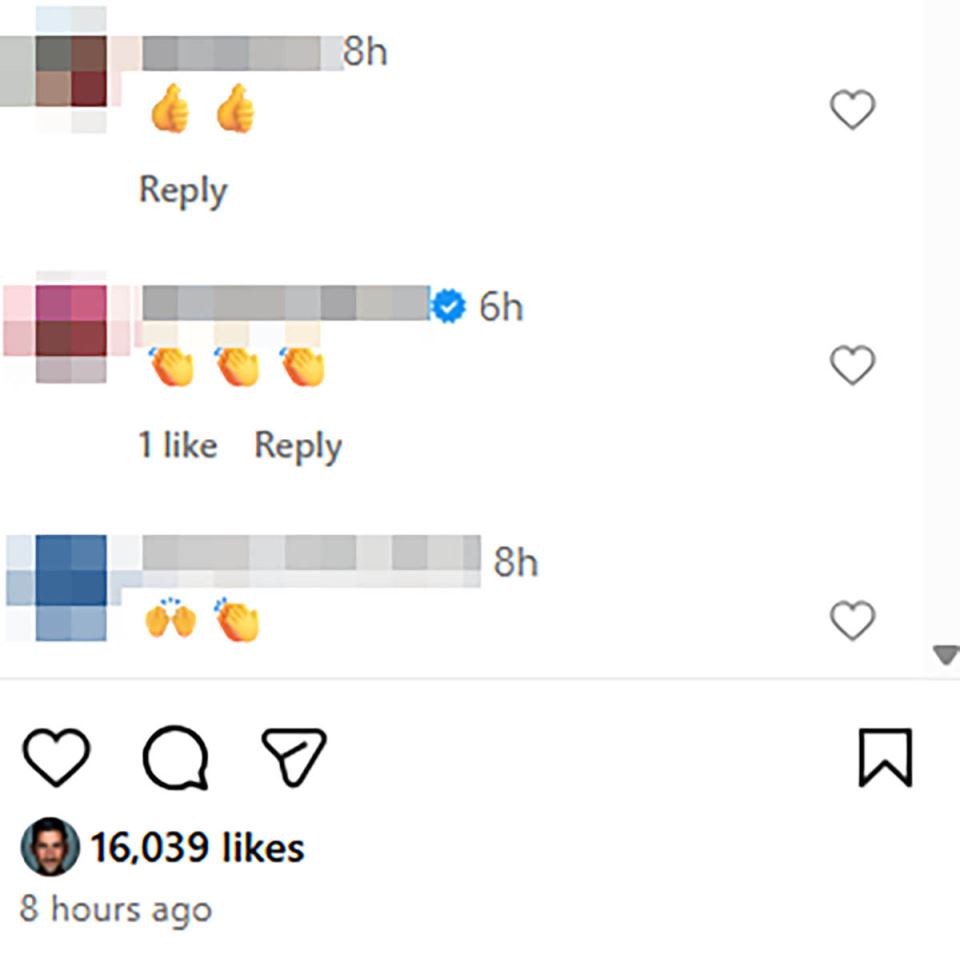This screenshot has width=960, height=954.
Task: Like the post with the large heart icon
Action: pos(56,757)
